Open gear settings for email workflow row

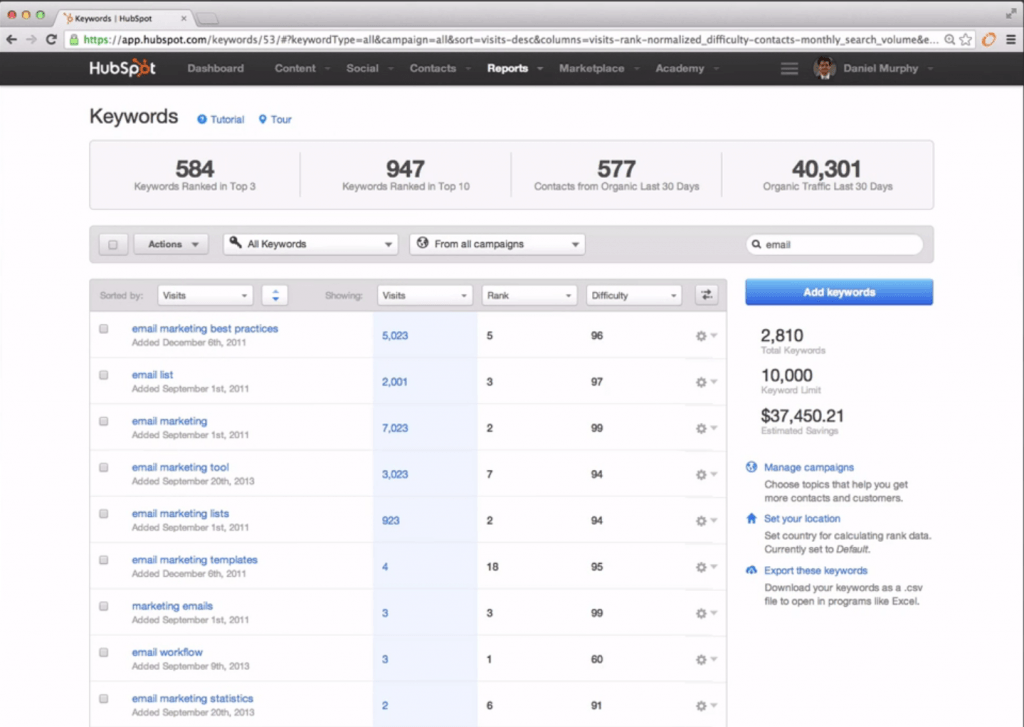point(706,660)
